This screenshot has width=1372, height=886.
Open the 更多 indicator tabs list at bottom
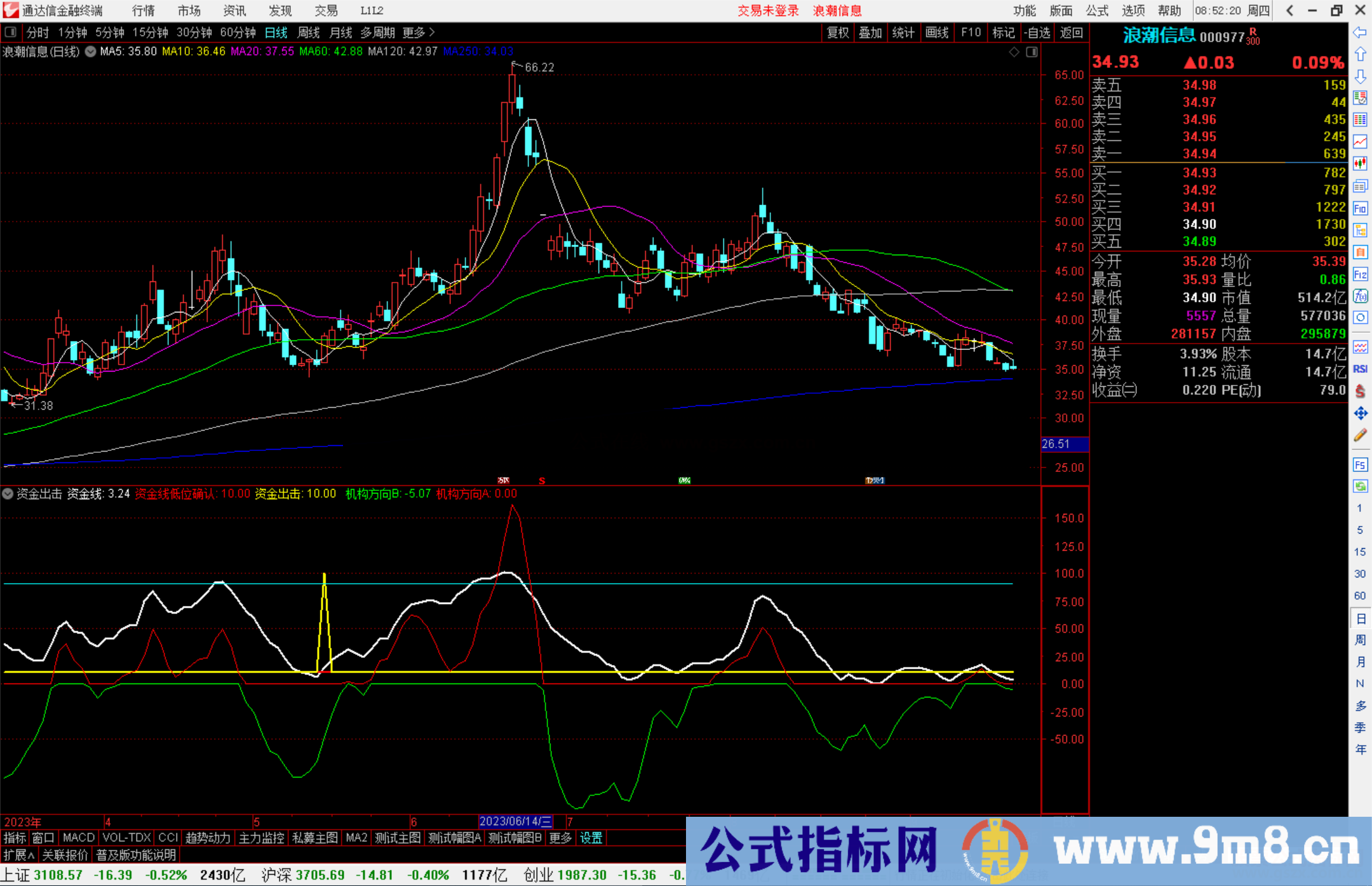[560, 838]
